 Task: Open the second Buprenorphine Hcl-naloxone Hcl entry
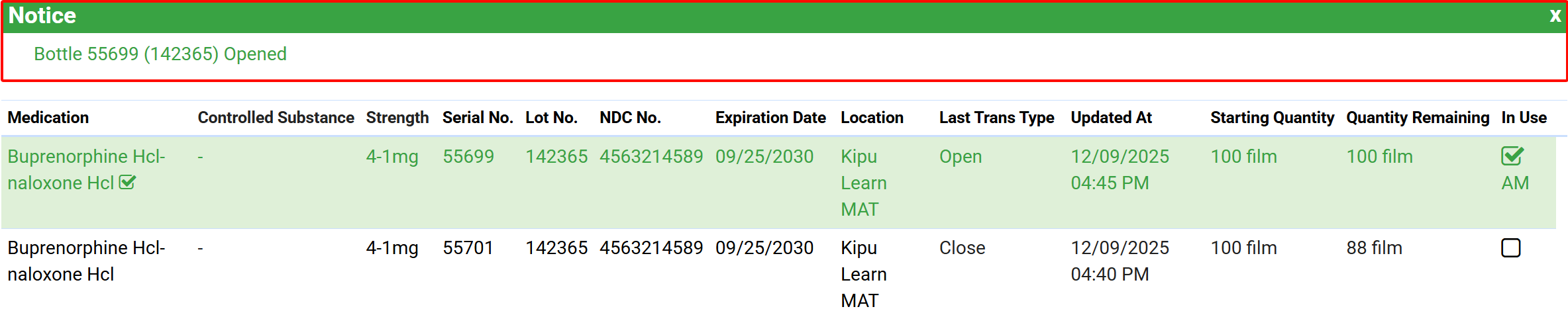tap(86, 248)
